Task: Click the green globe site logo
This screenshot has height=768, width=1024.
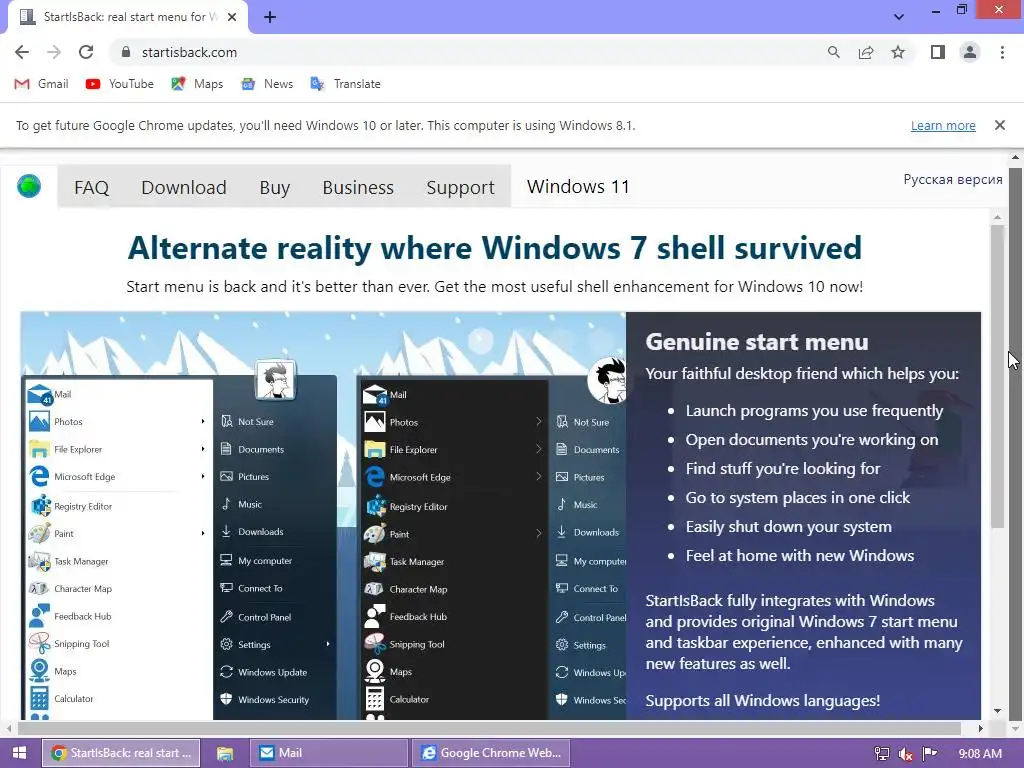Action: click(x=29, y=186)
